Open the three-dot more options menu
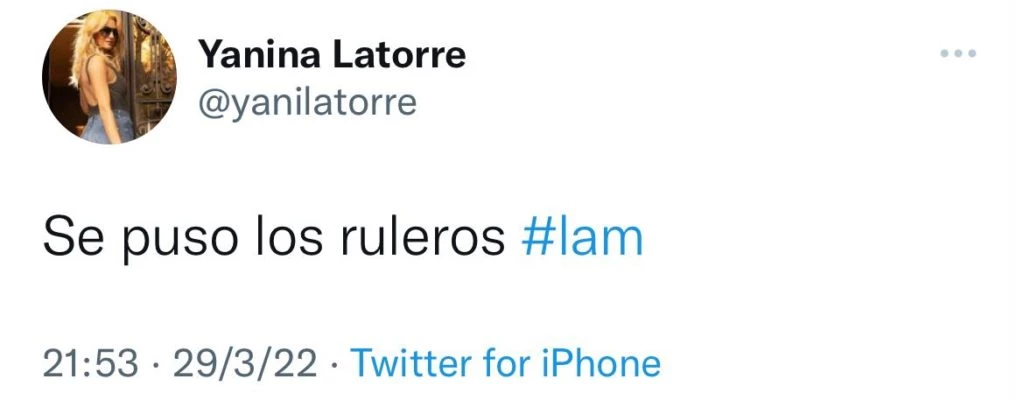 pyautogui.click(x=958, y=54)
